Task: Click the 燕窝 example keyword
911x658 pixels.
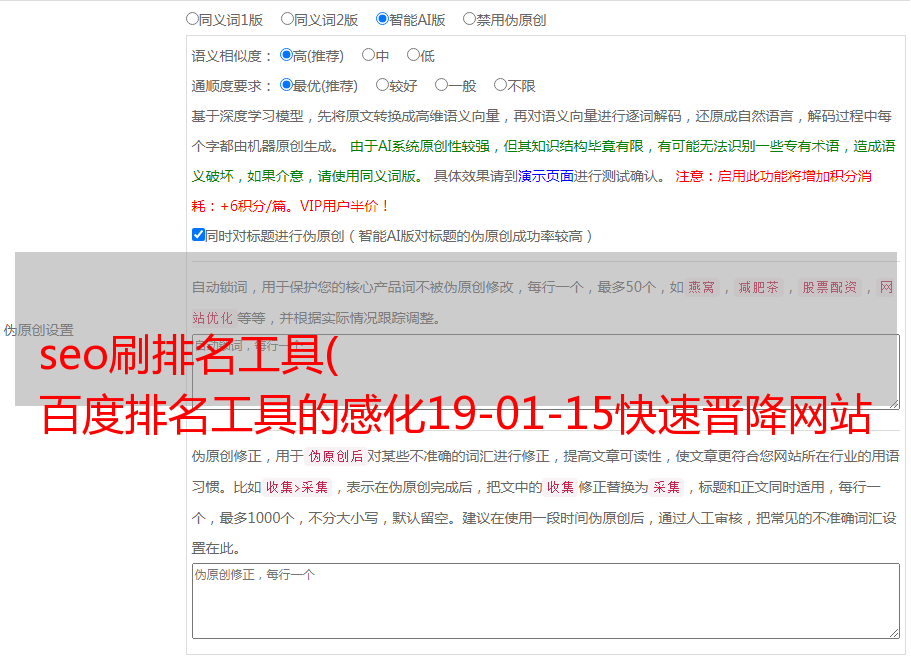Action: [702, 287]
